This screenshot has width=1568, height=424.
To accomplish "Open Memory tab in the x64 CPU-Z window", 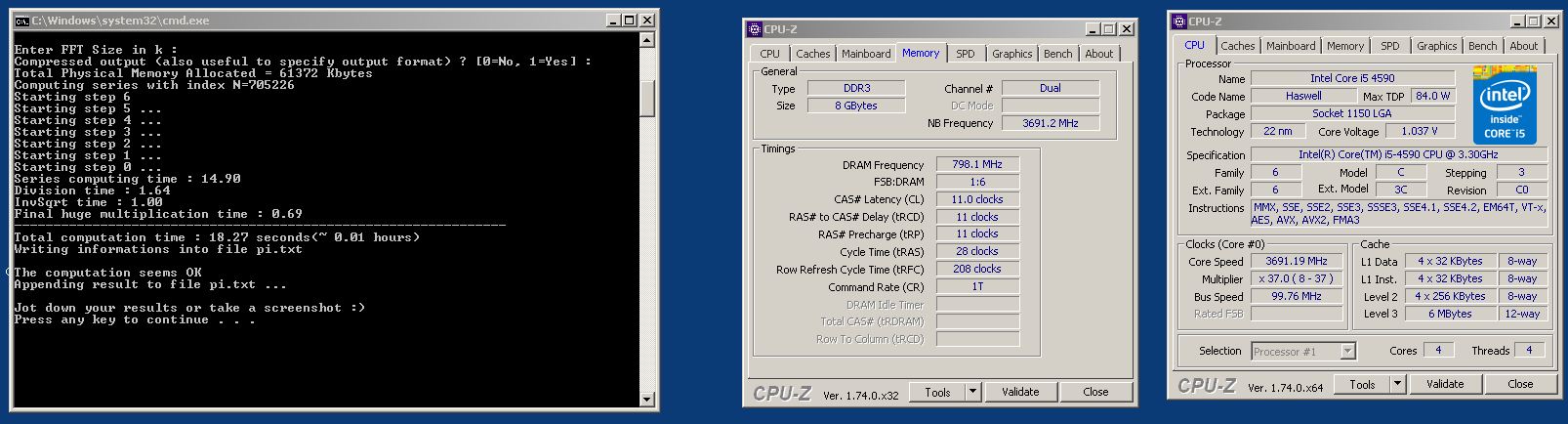I will coord(1345,46).
